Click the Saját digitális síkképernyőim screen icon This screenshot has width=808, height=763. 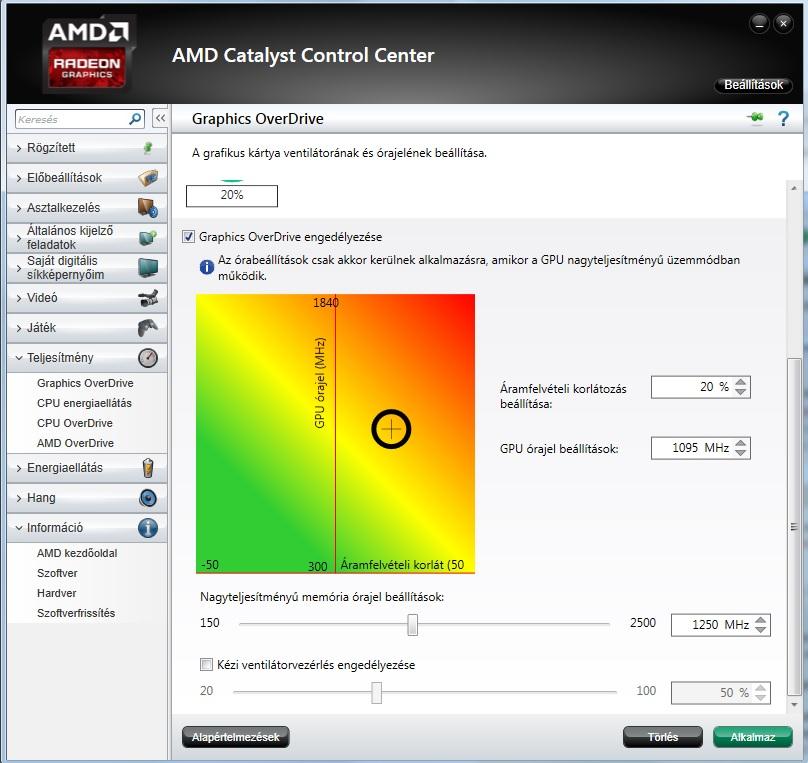[148, 267]
